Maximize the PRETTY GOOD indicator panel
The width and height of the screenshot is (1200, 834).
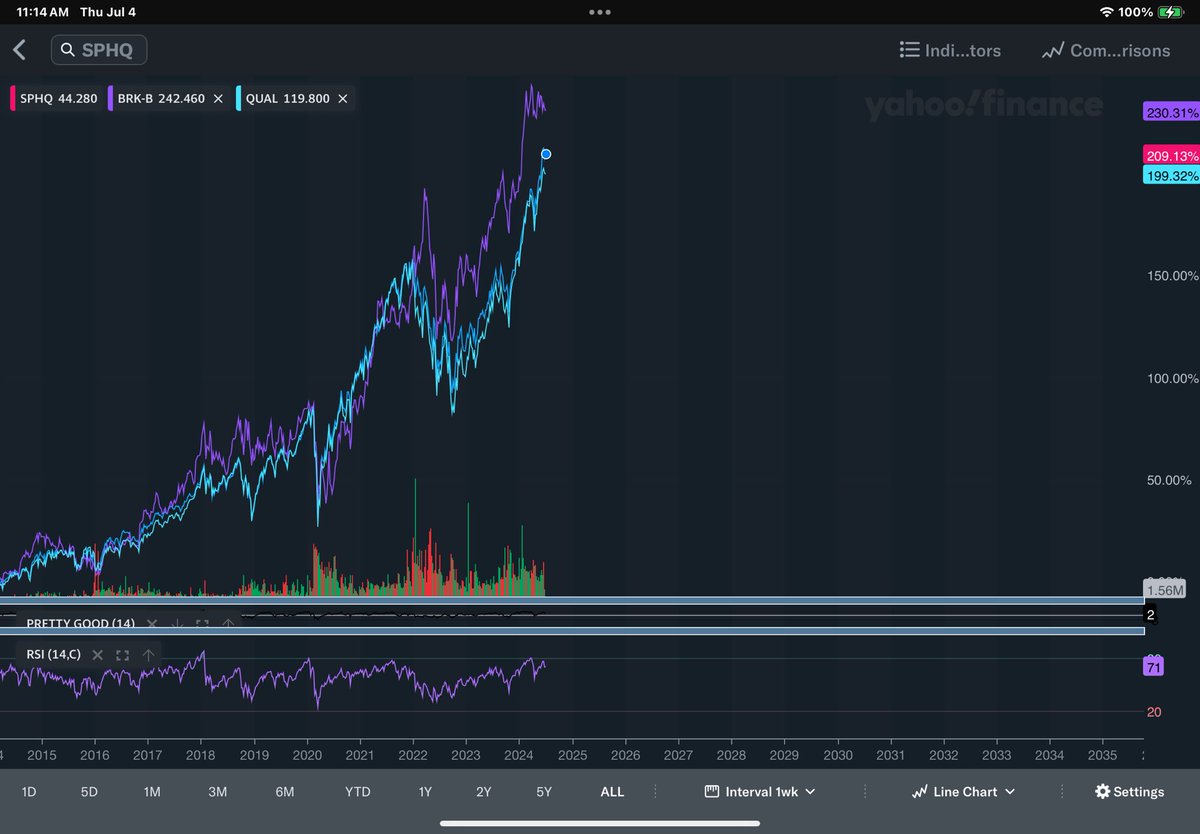point(202,624)
